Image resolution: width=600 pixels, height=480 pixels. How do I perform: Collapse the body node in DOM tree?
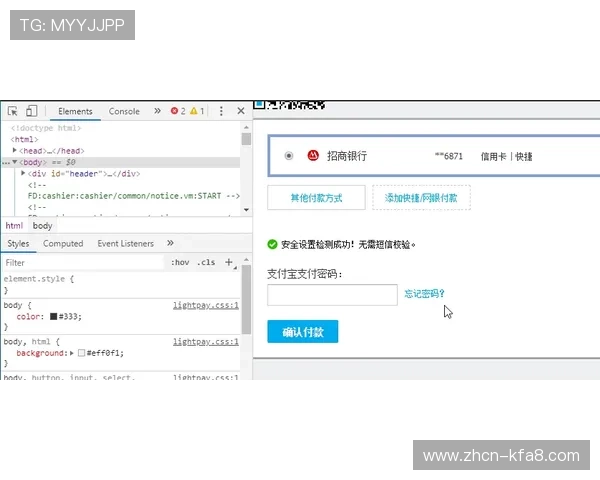pos(15,162)
